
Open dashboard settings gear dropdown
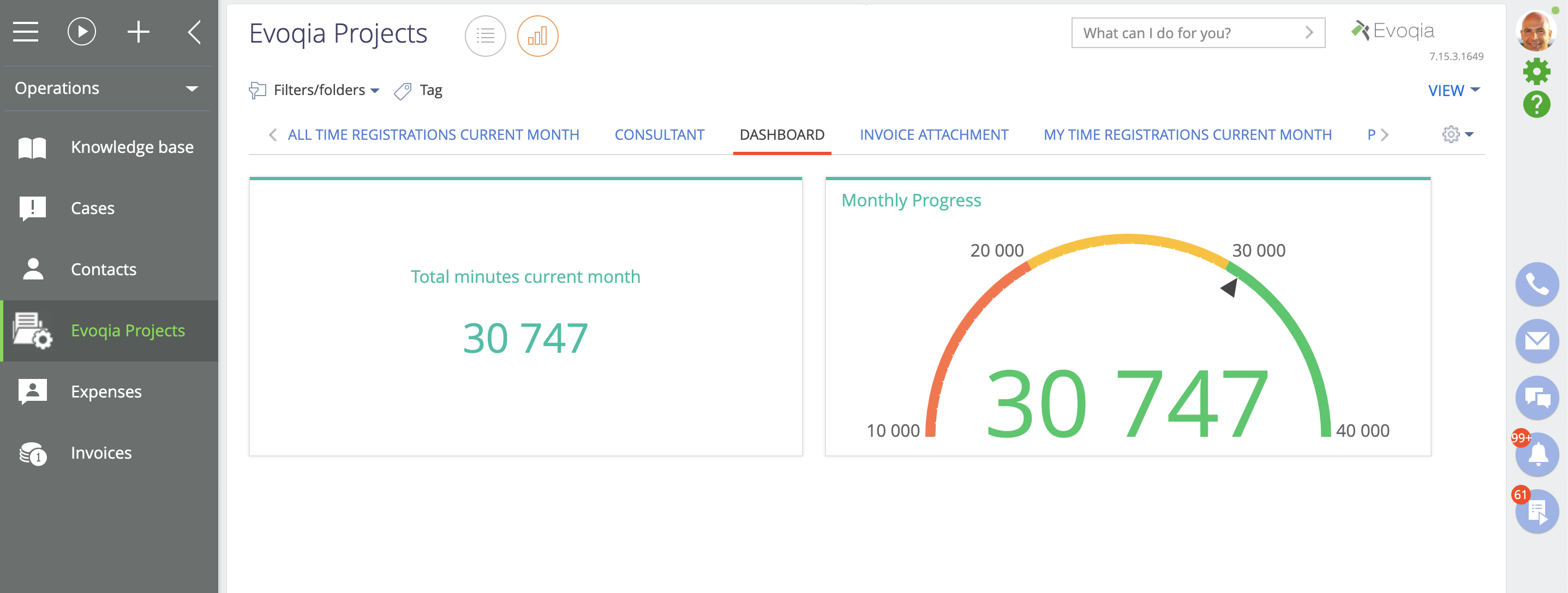tap(1457, 135)
